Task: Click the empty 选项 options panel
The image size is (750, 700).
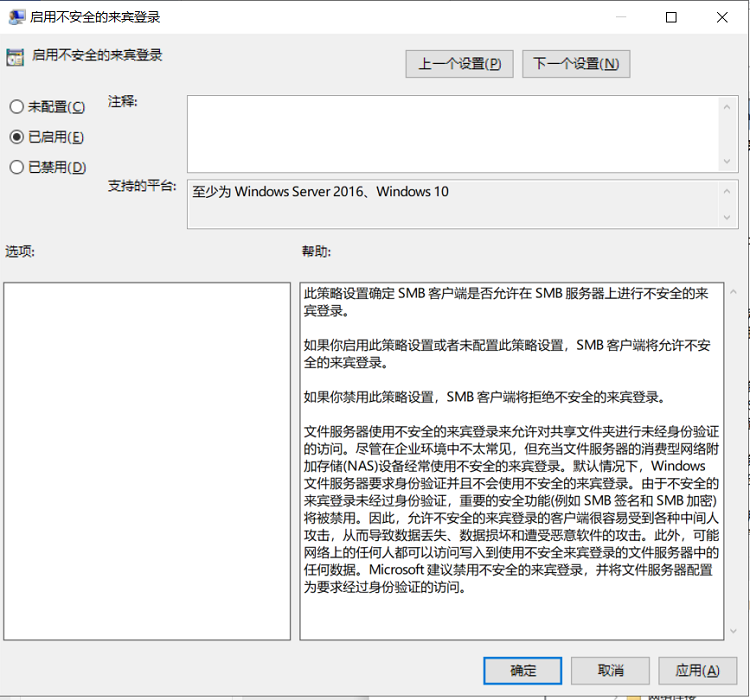Action: (x=147, y=460)
